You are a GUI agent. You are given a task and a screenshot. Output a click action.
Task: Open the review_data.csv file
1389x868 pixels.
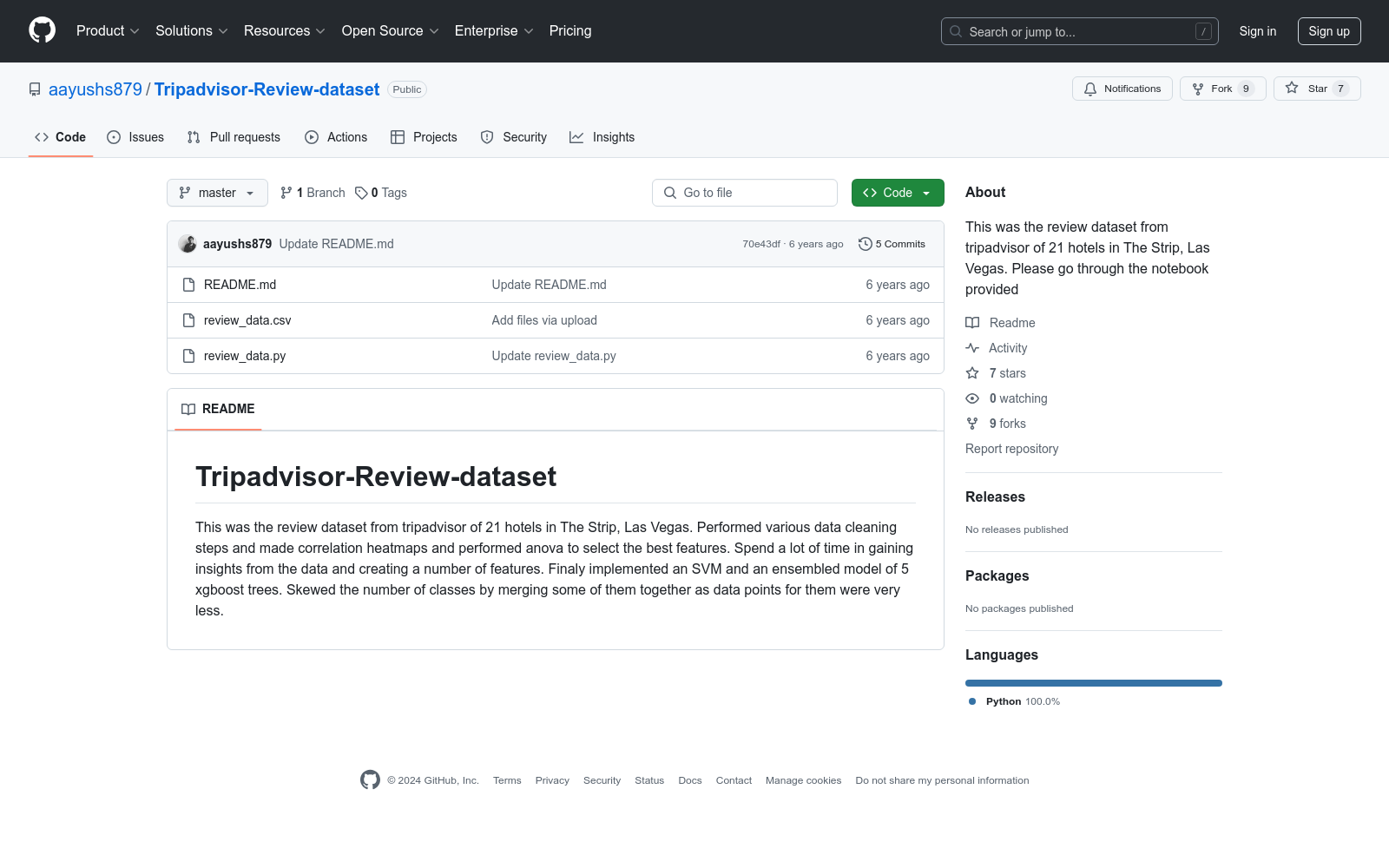click(247, 320)
